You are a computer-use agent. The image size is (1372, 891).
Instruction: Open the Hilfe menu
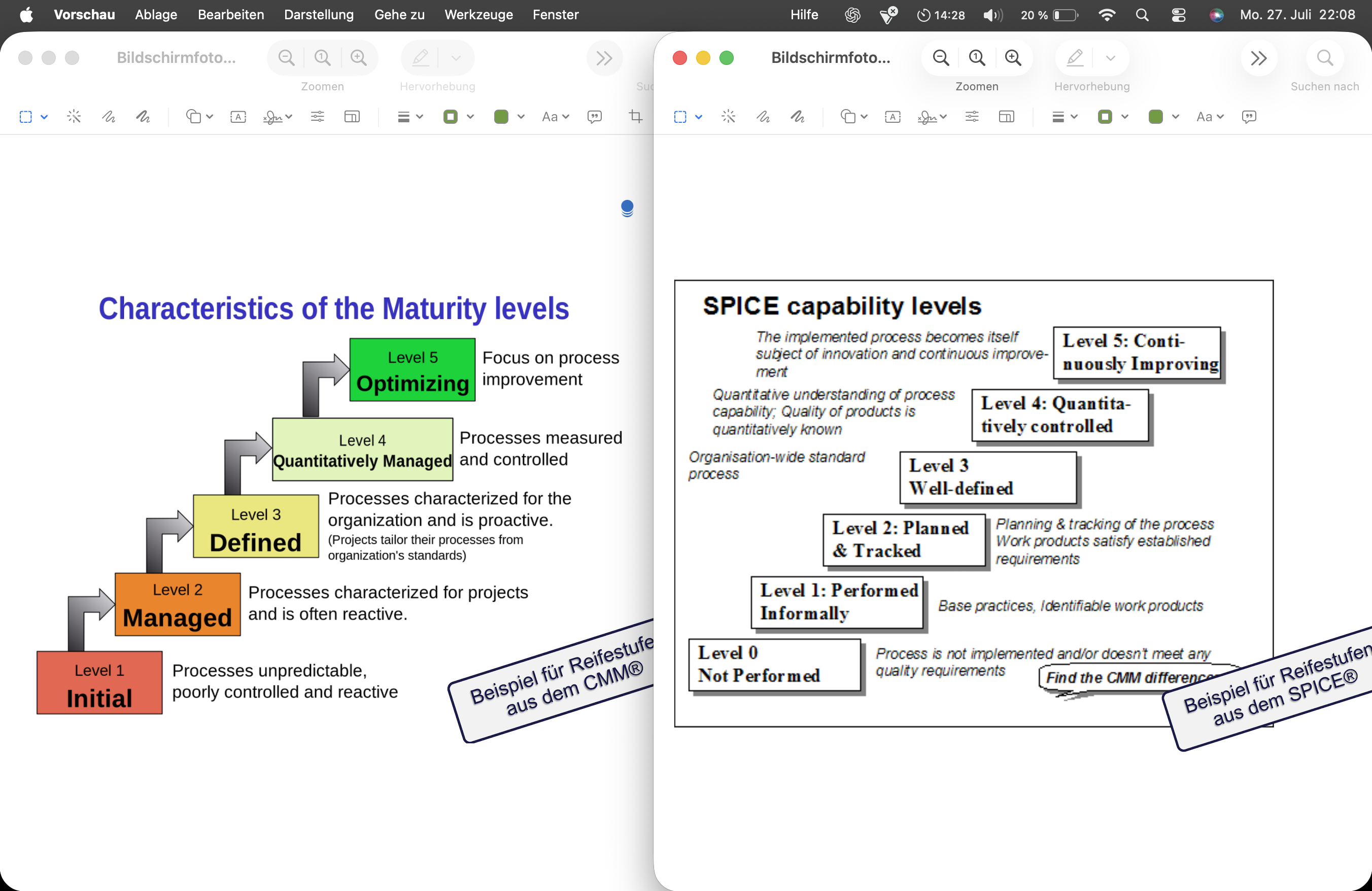tap(804, 15)
